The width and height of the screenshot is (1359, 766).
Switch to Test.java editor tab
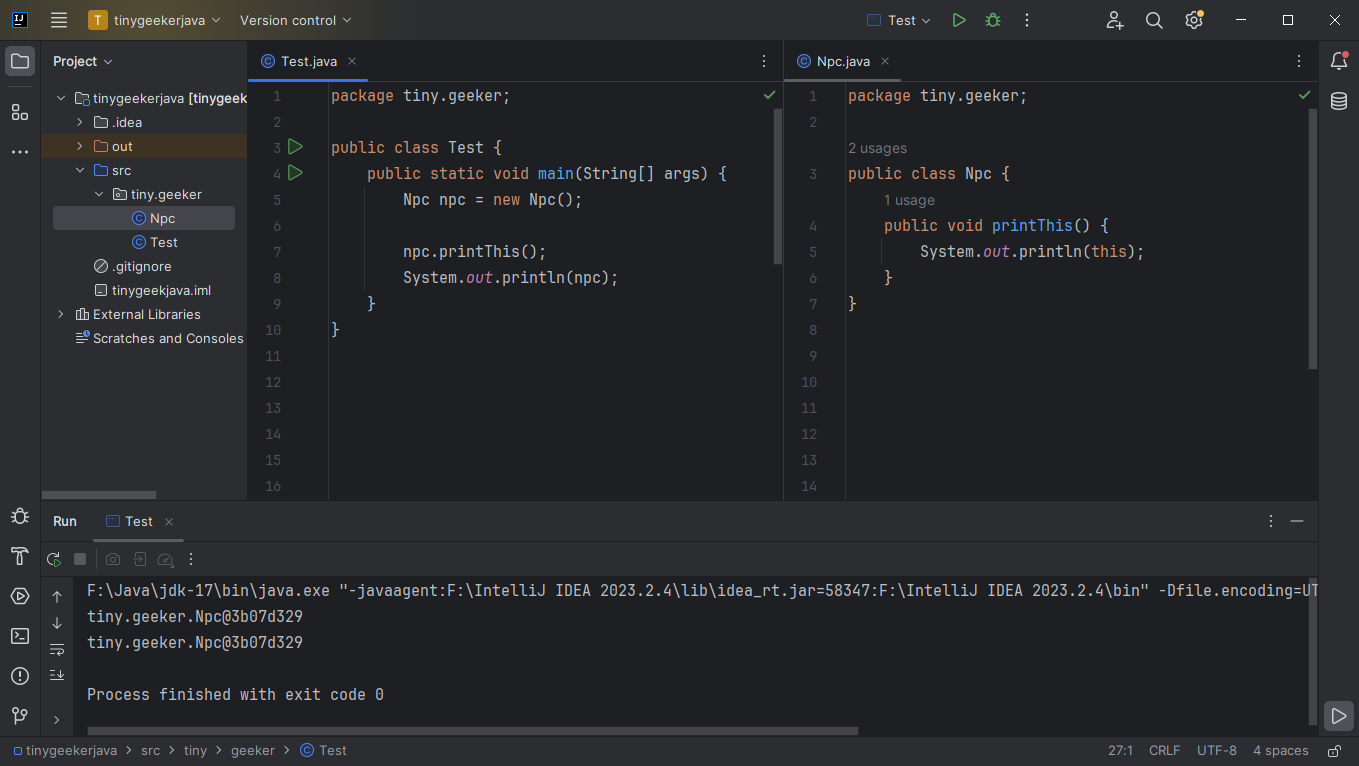(309, 61)
